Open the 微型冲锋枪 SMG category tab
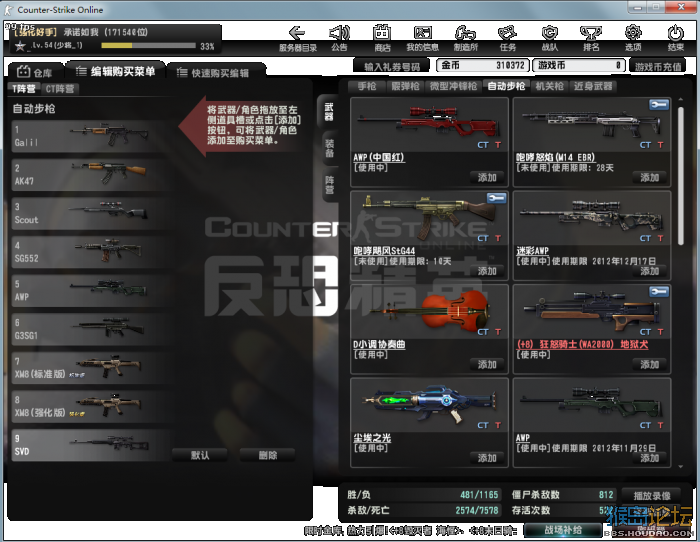The height and width of the screenshot is (542, 700). 453,86
